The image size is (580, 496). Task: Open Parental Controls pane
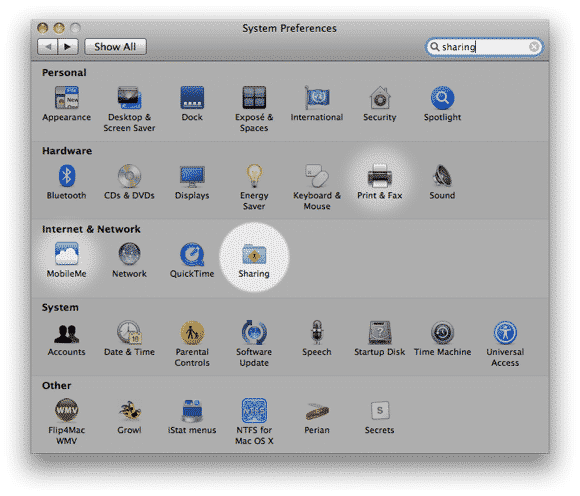tap(192, 344)
